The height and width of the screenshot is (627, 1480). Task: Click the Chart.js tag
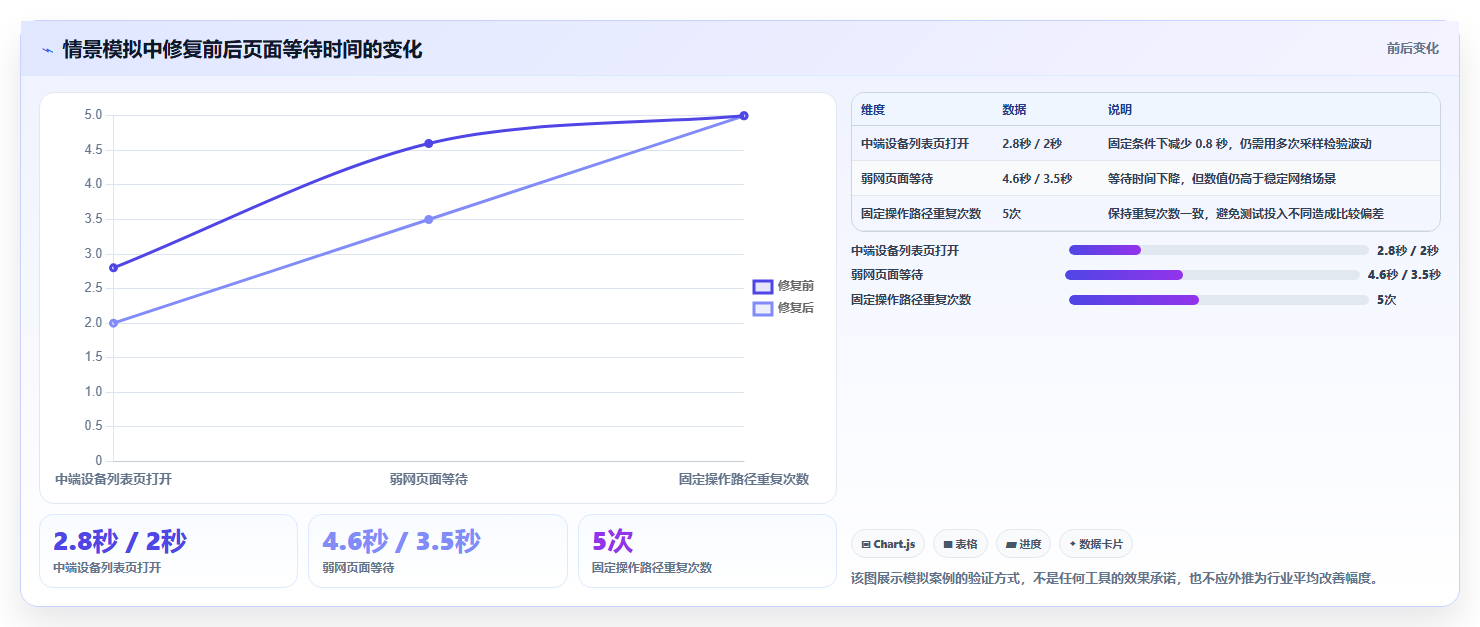point(888,544)
